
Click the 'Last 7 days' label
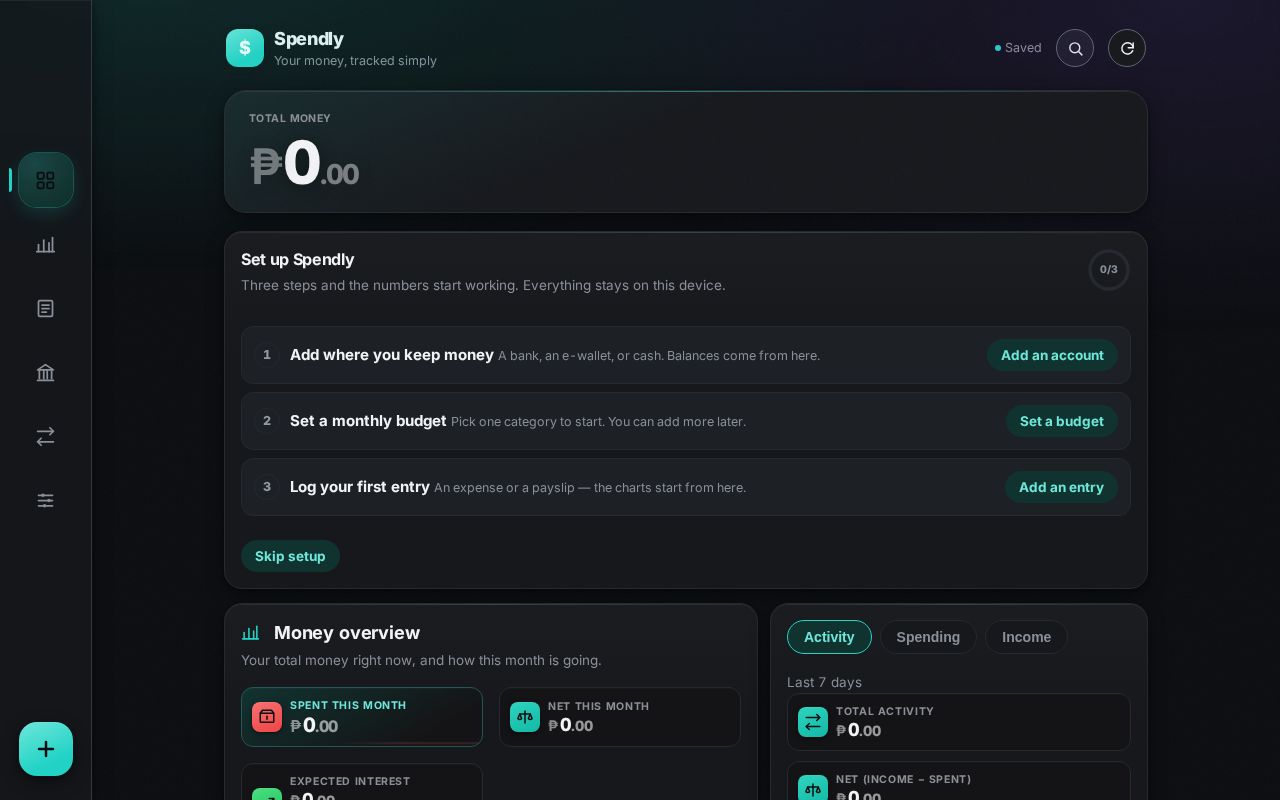coord(824,682)
